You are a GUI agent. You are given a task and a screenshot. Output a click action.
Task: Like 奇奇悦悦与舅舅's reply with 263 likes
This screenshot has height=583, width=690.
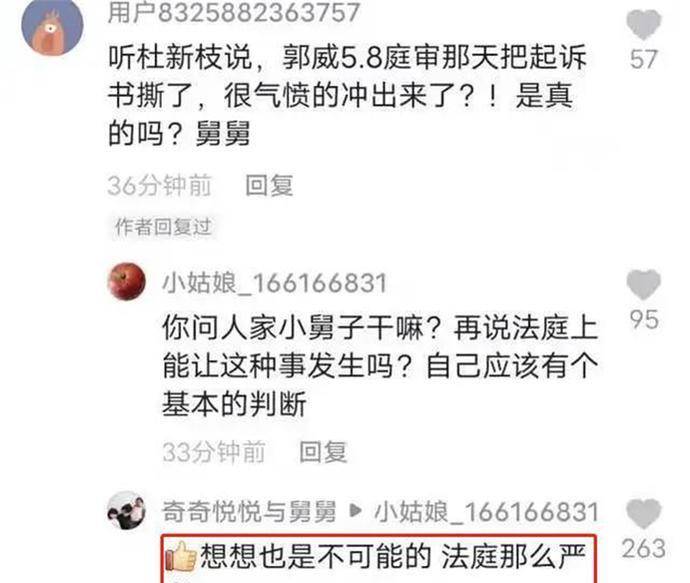click(x=643, y=513)
